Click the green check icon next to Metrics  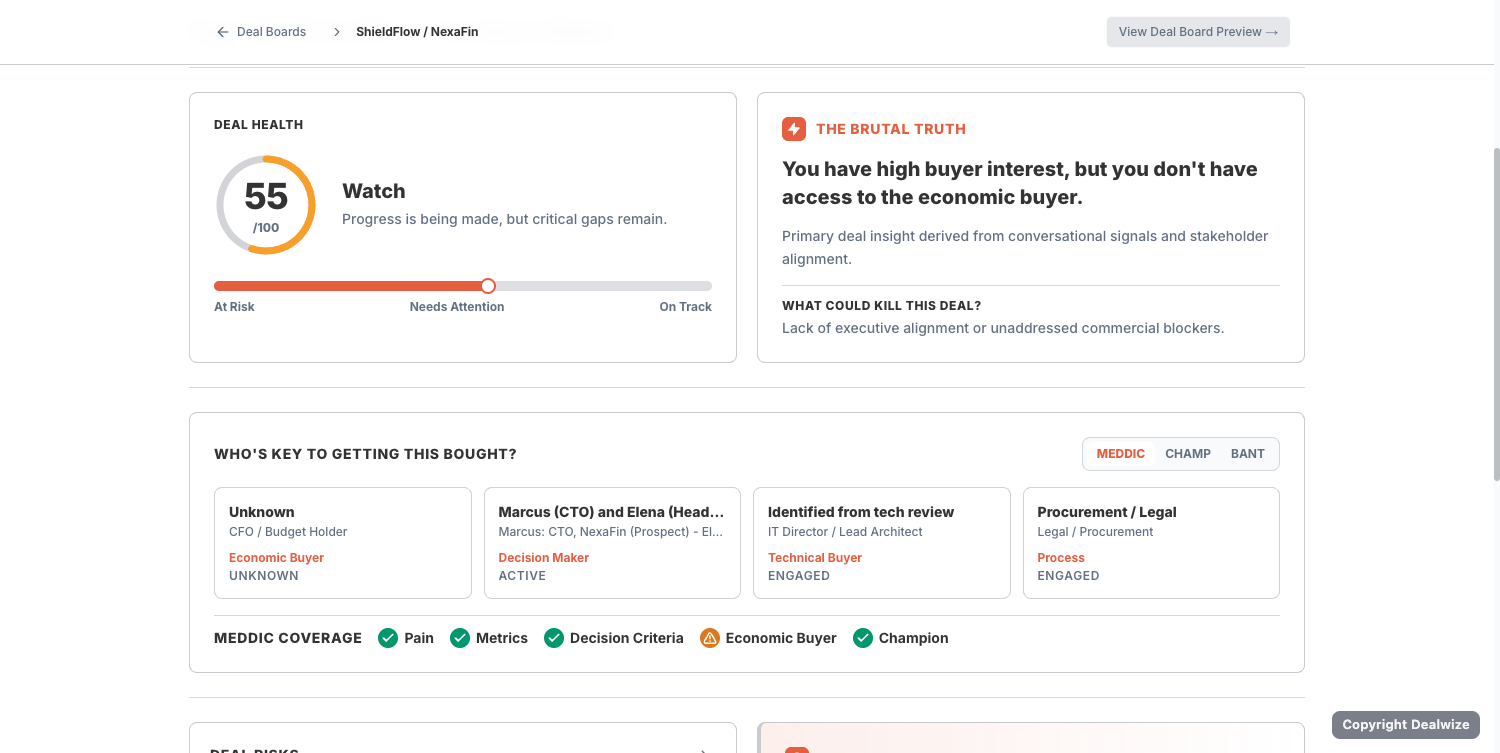point(460,638)
